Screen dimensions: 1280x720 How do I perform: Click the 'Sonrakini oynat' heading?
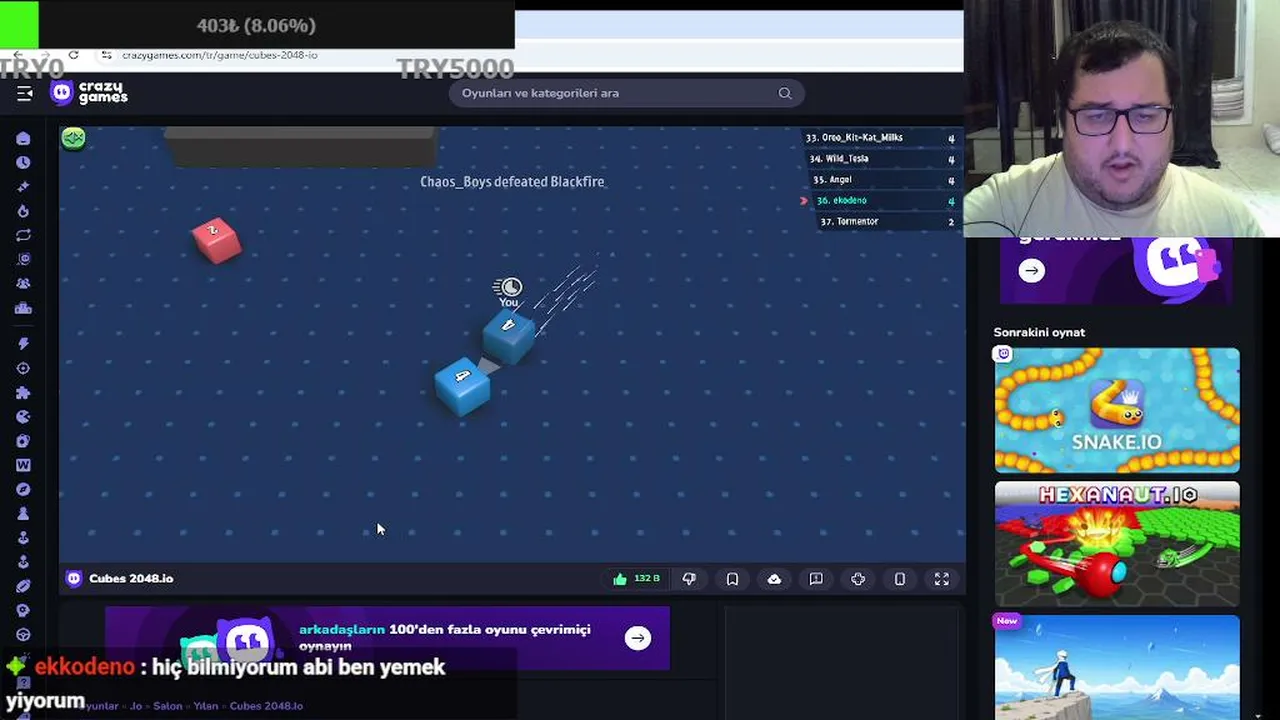pyautogui.click(x=1039, y=333)
